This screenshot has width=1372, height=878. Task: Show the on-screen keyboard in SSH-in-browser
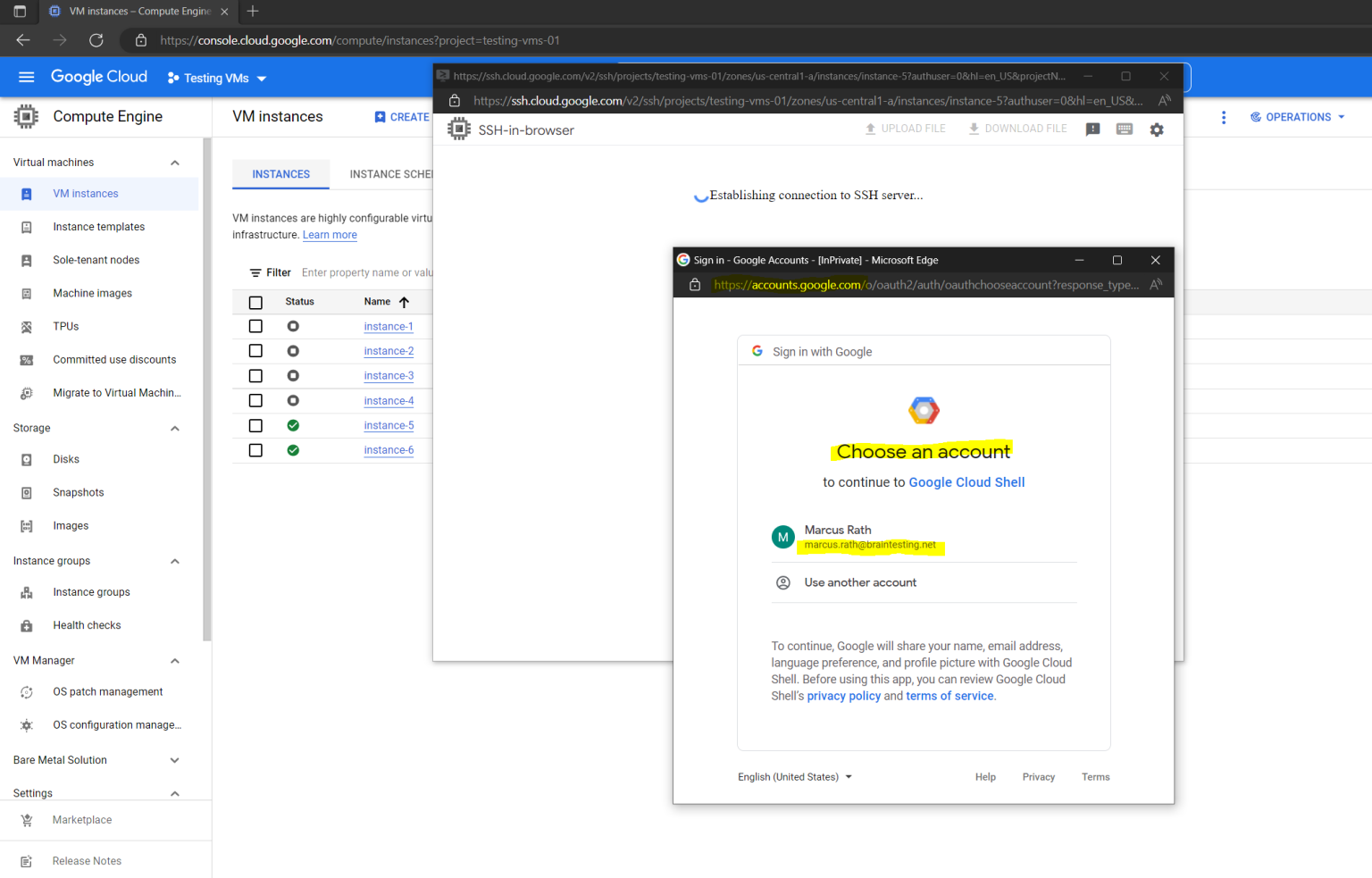[1124, 129]
